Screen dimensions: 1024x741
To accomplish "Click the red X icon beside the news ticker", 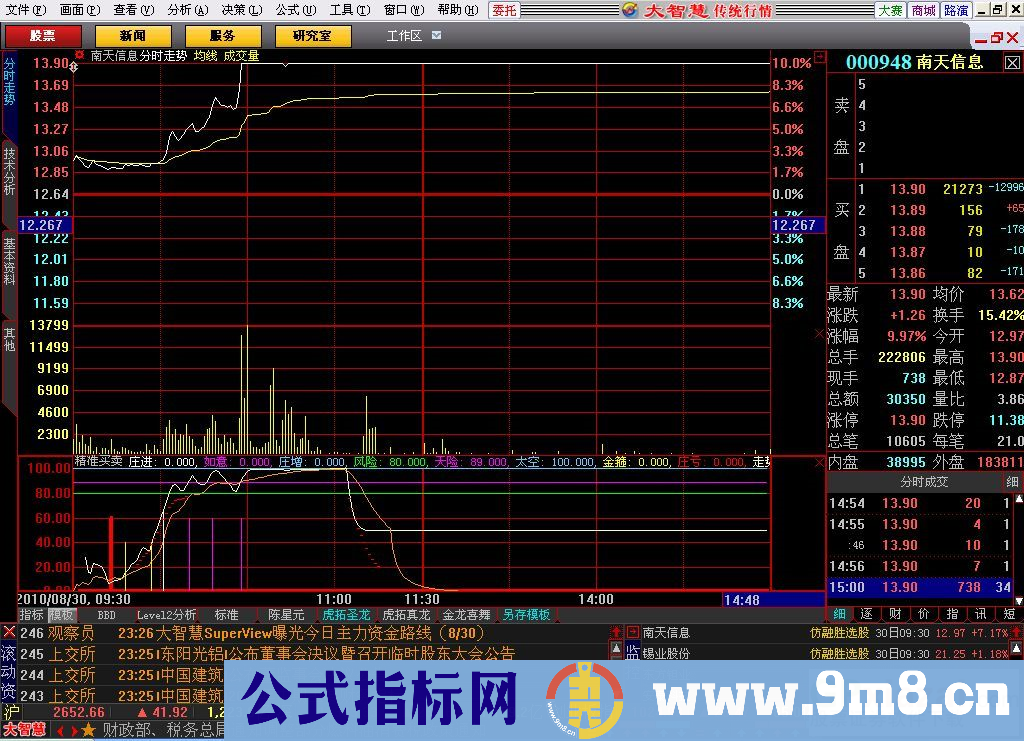I will pyautogui.click(x=9, y=633).
